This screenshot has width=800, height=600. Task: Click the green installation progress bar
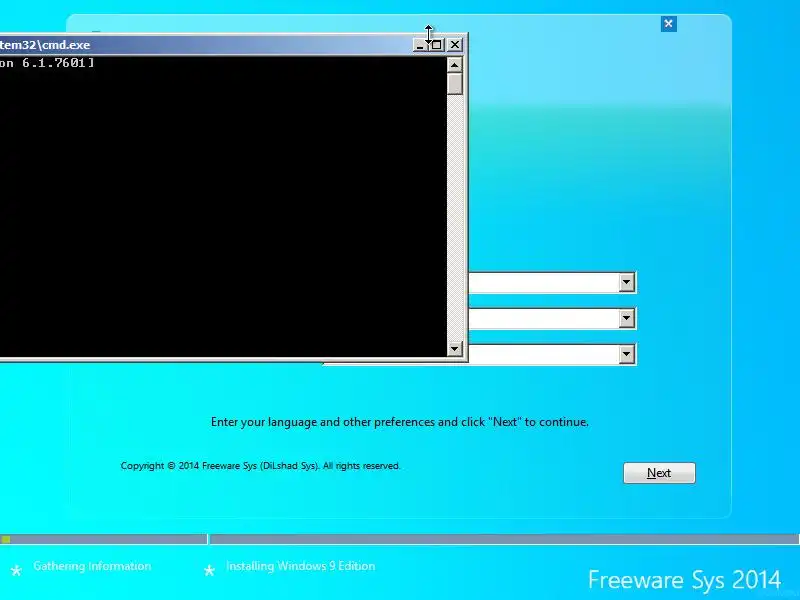(x=6, y=539)
